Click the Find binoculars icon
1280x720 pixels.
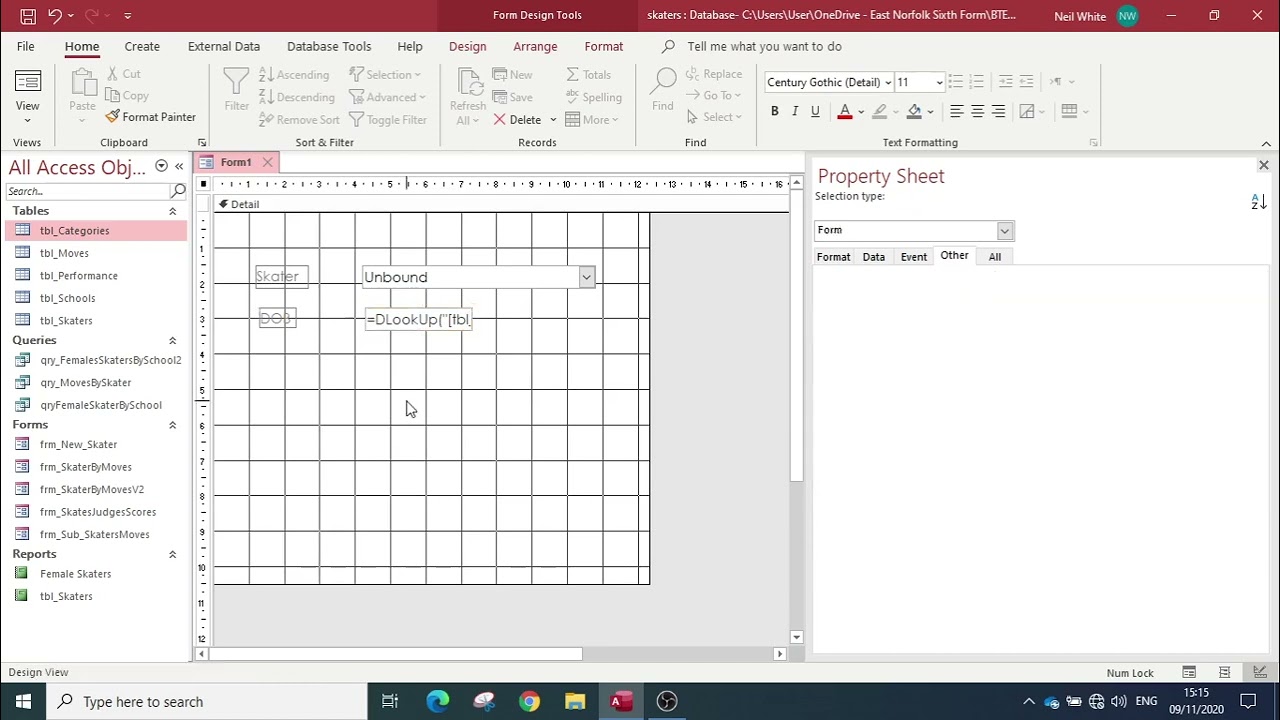[662, 82]
